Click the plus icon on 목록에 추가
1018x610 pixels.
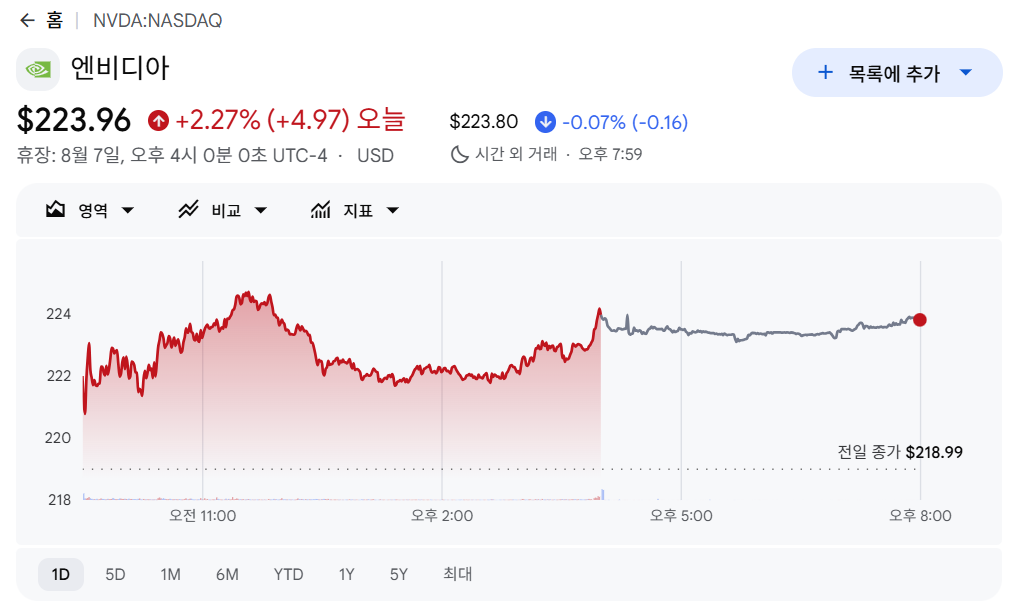[x=825, y=72]
